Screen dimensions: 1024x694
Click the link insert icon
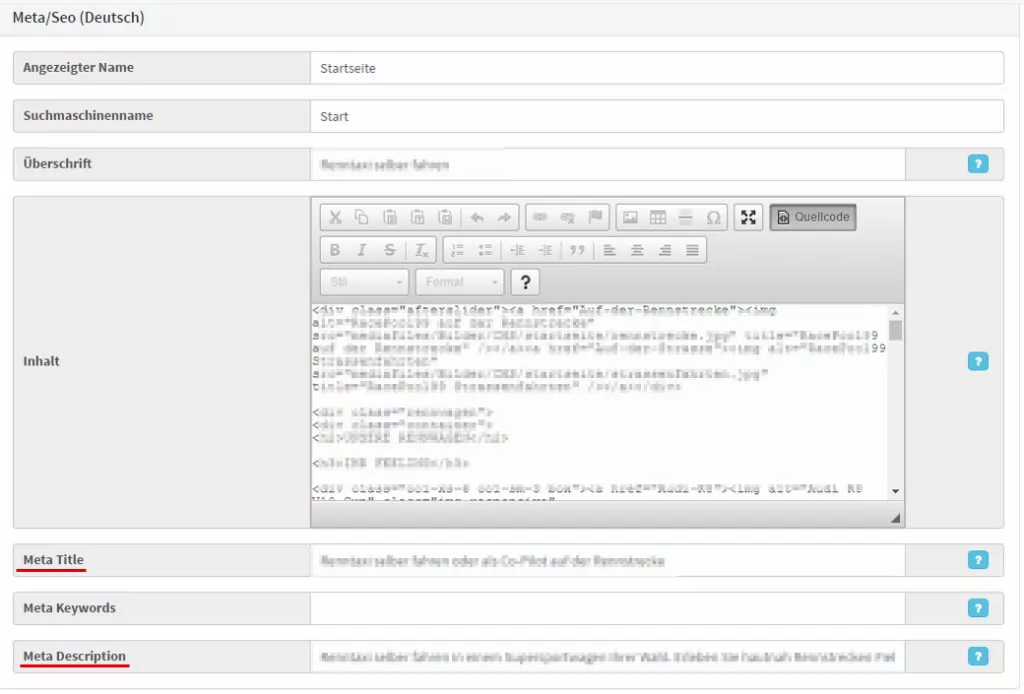pos(540,217)
